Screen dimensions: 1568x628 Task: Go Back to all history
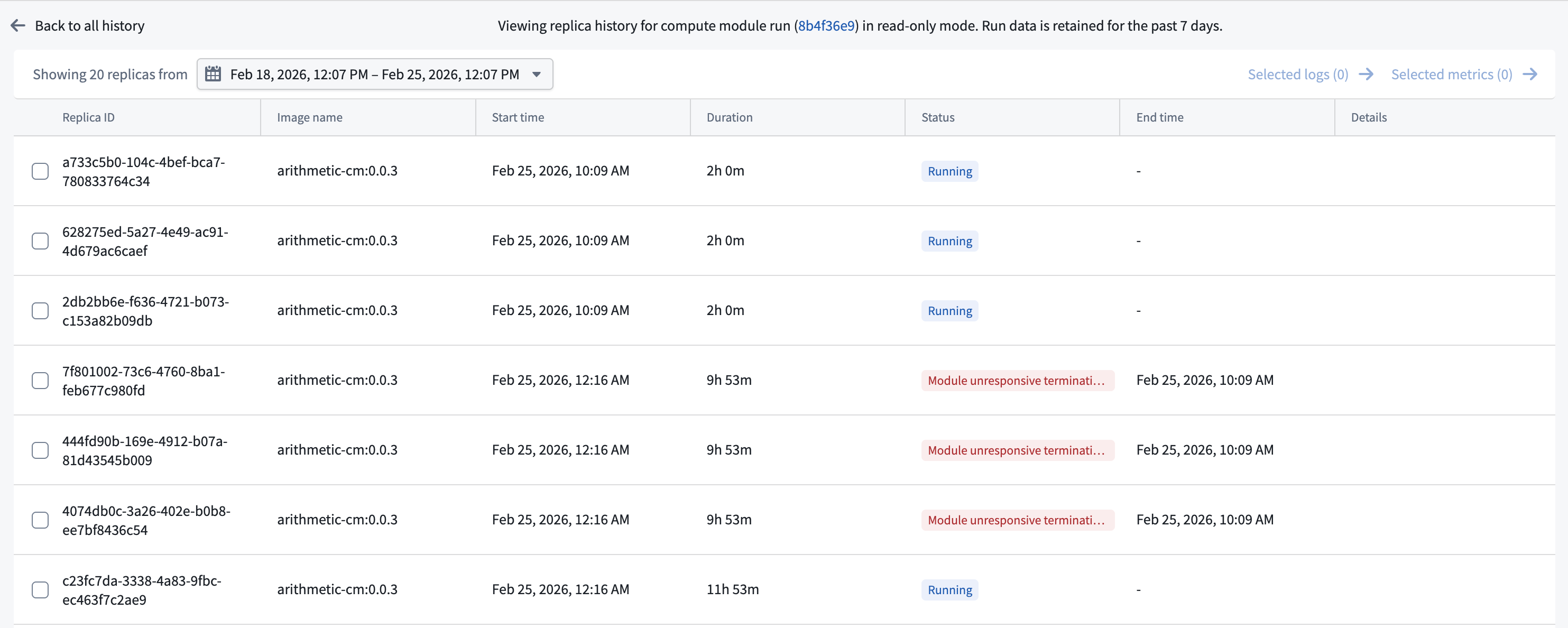89,25
